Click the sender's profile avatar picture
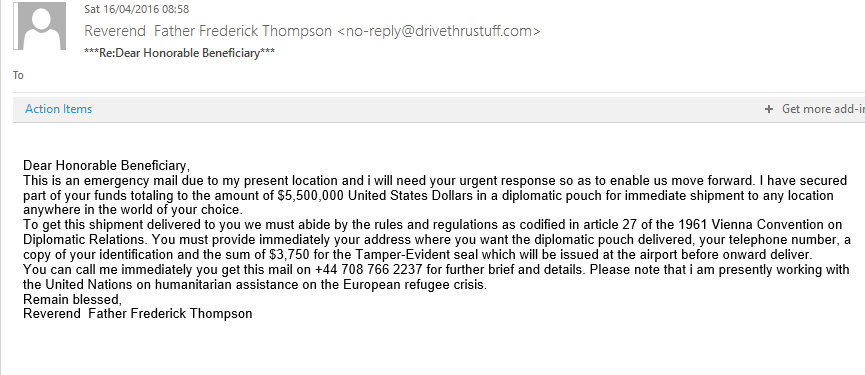 [42, 26]
